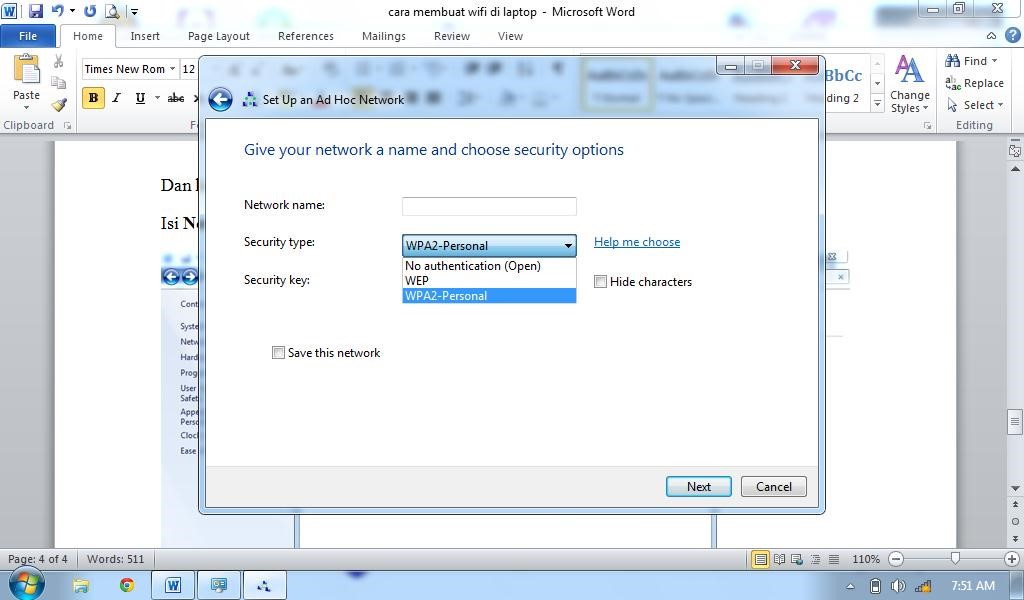Open Google Chrome from taskbar
The width and height of the screenshot is (1024, 600).
(x=127, y=585)
